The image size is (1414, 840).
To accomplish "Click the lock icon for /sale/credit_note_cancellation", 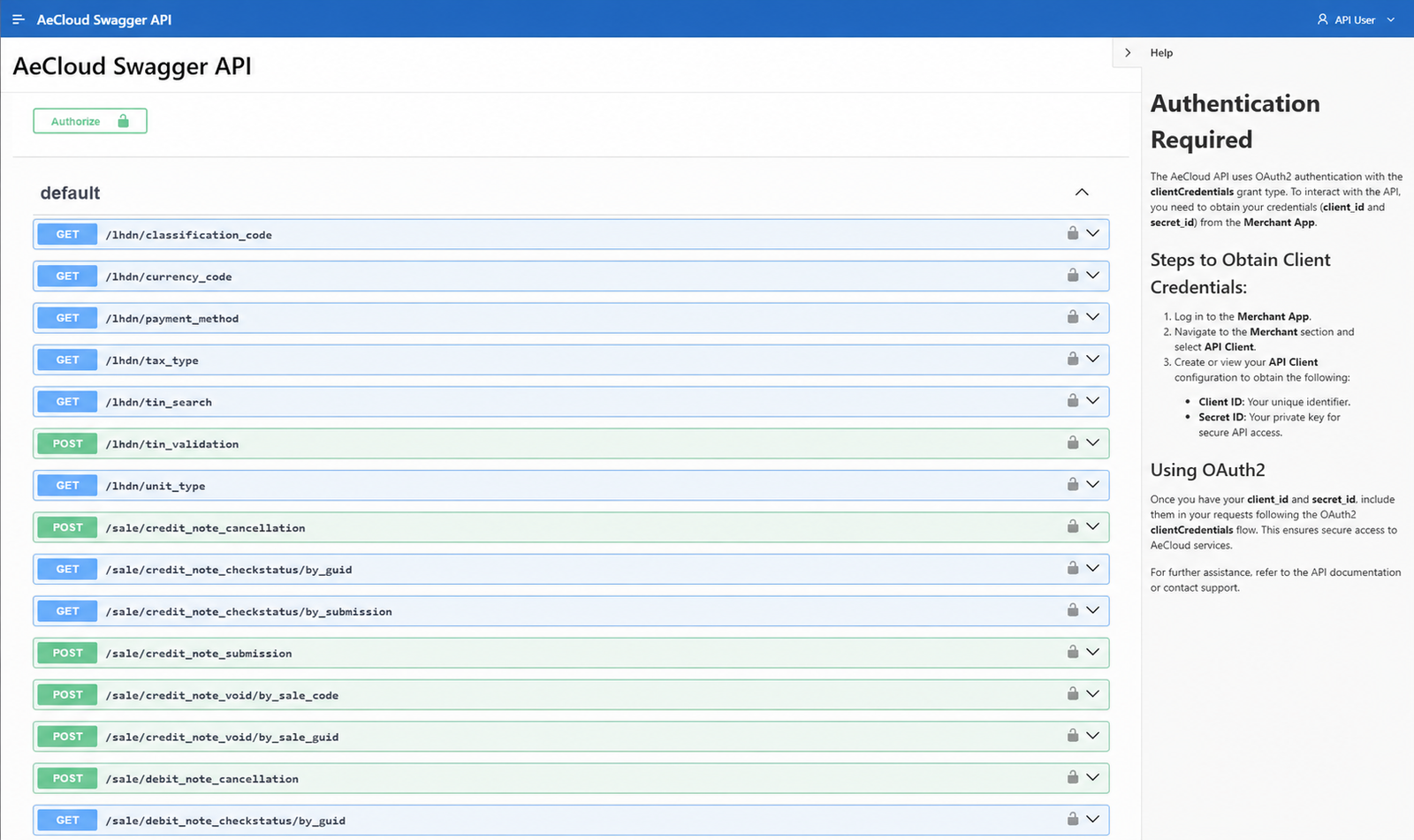I will 1072,526.
